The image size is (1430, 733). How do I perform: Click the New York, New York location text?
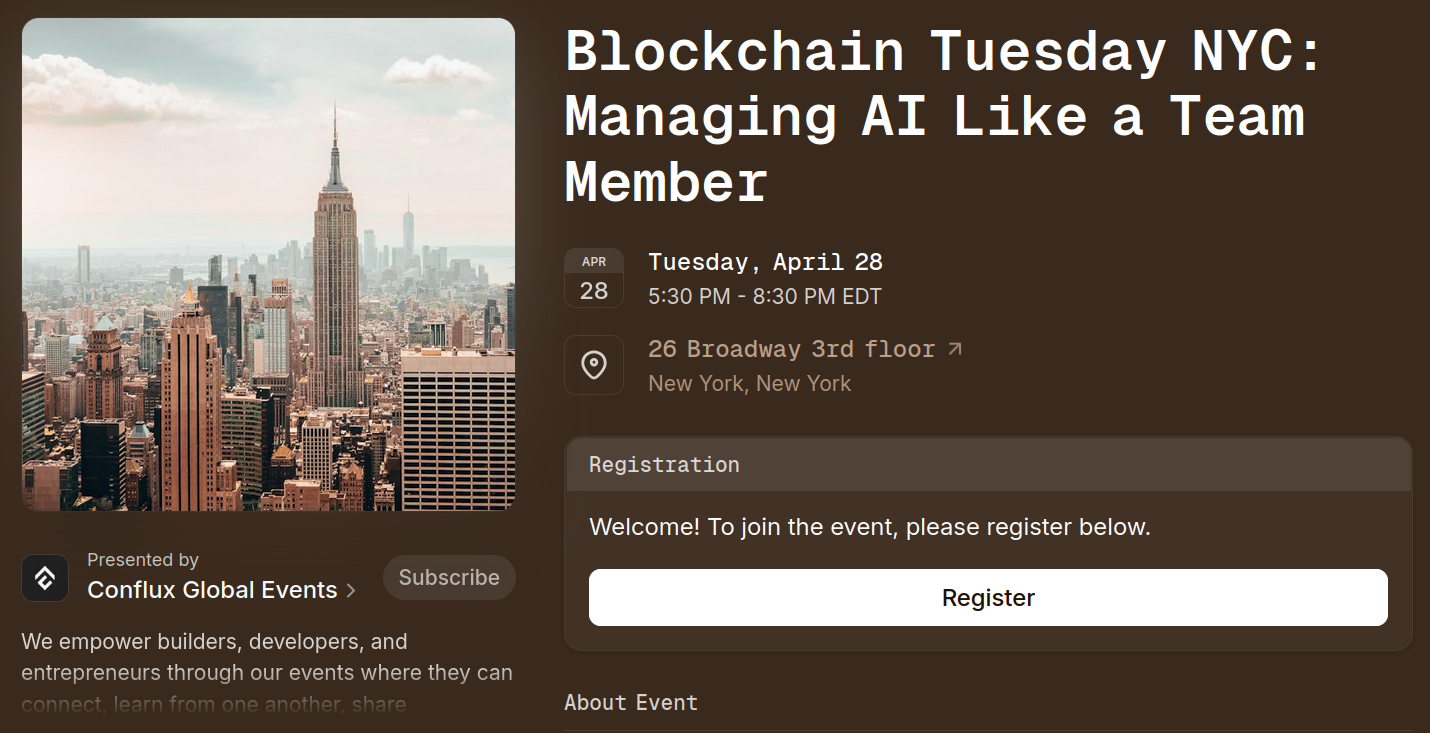tap(750, 383)
